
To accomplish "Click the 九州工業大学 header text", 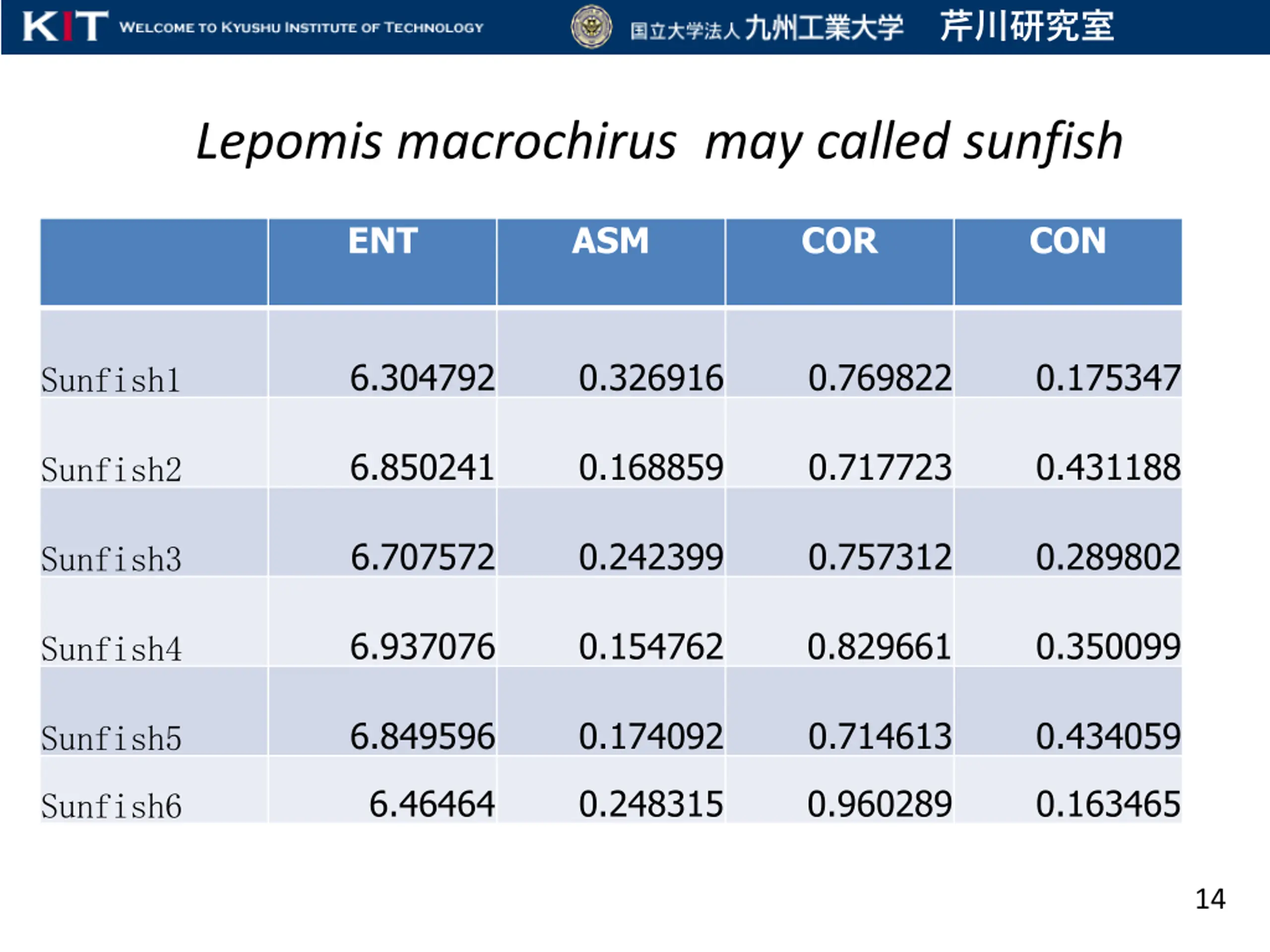I will tap(825, 28).
